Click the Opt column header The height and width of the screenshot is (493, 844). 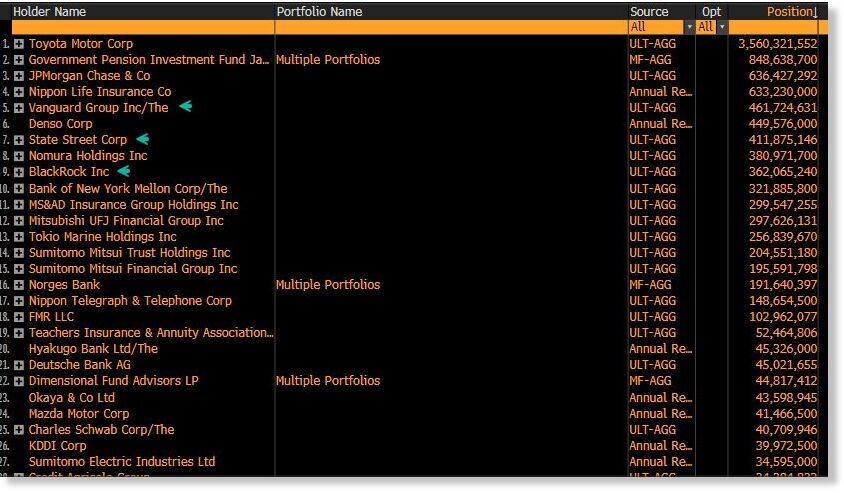[x=711, y=12]
